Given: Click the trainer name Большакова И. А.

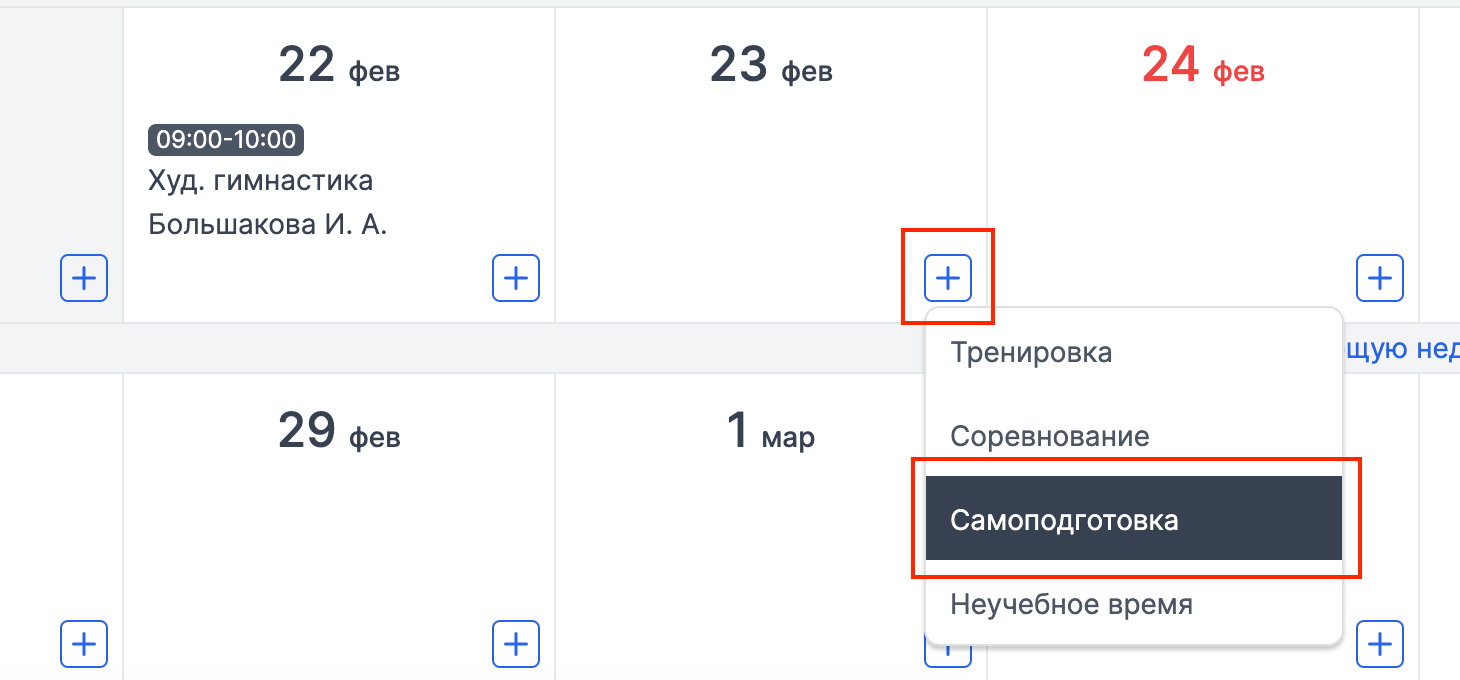Looking at the screenshot, I should click(268, 225).
